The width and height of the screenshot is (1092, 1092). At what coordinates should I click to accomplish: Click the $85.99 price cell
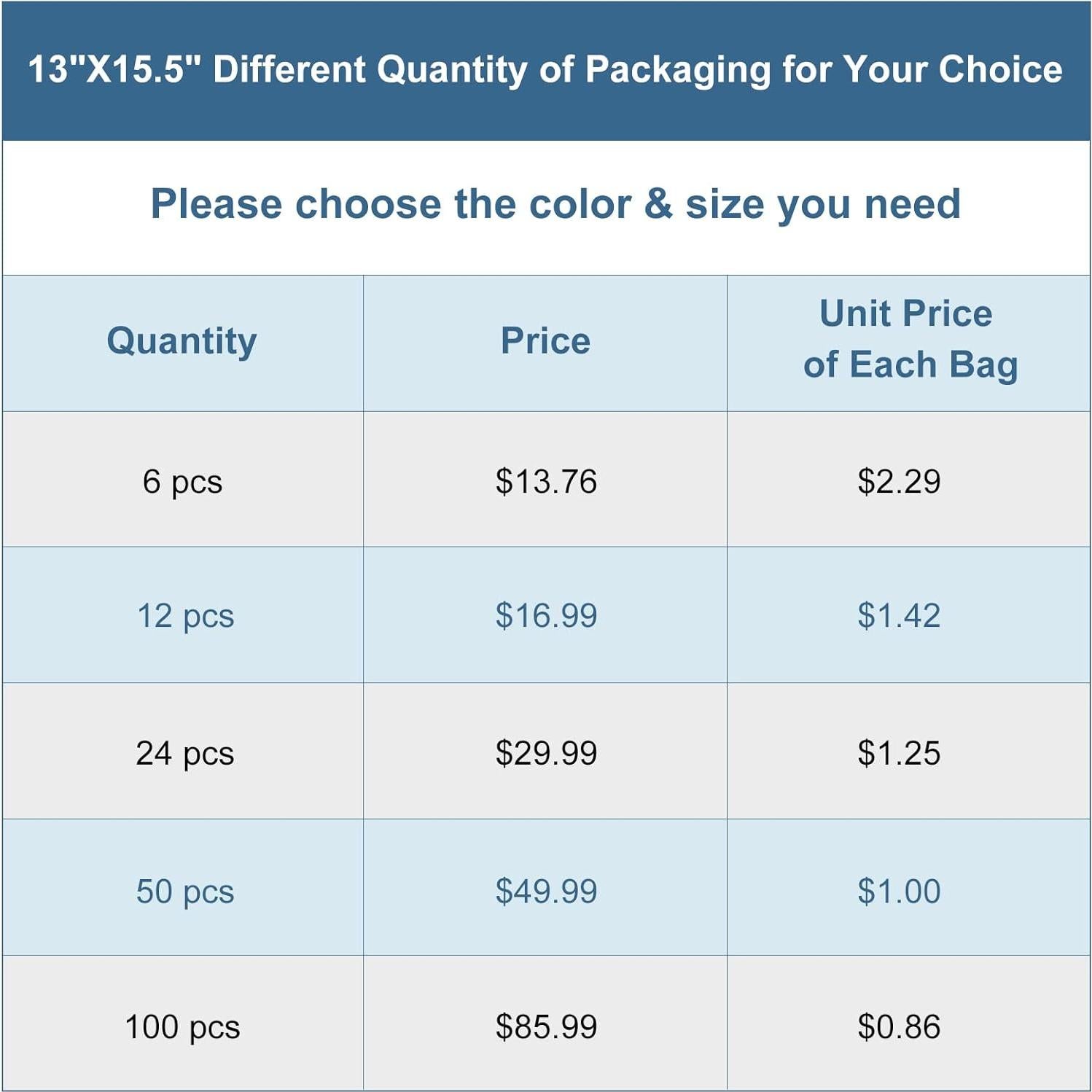(546, 1026)
